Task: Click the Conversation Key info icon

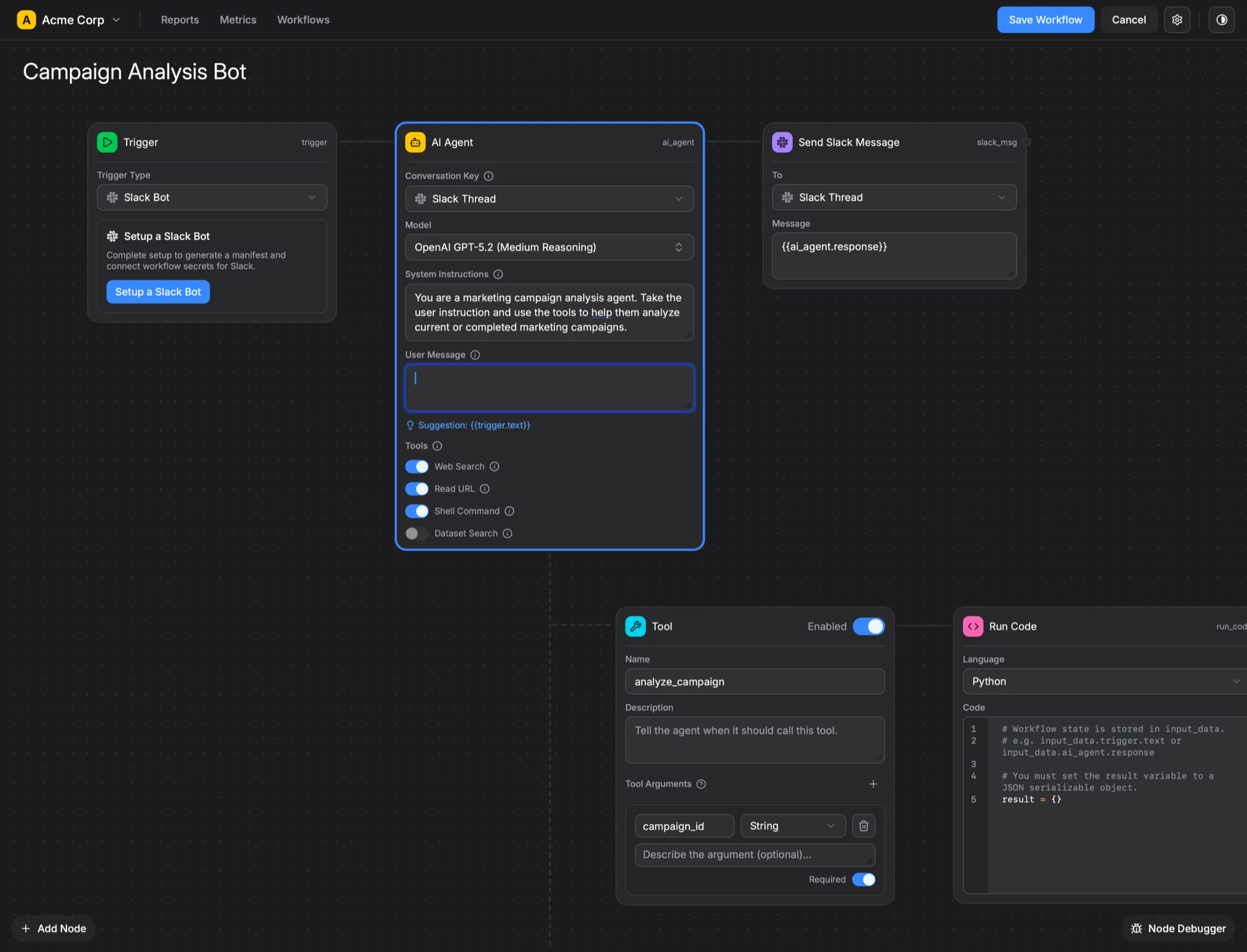Action: [x=488, y=176]
